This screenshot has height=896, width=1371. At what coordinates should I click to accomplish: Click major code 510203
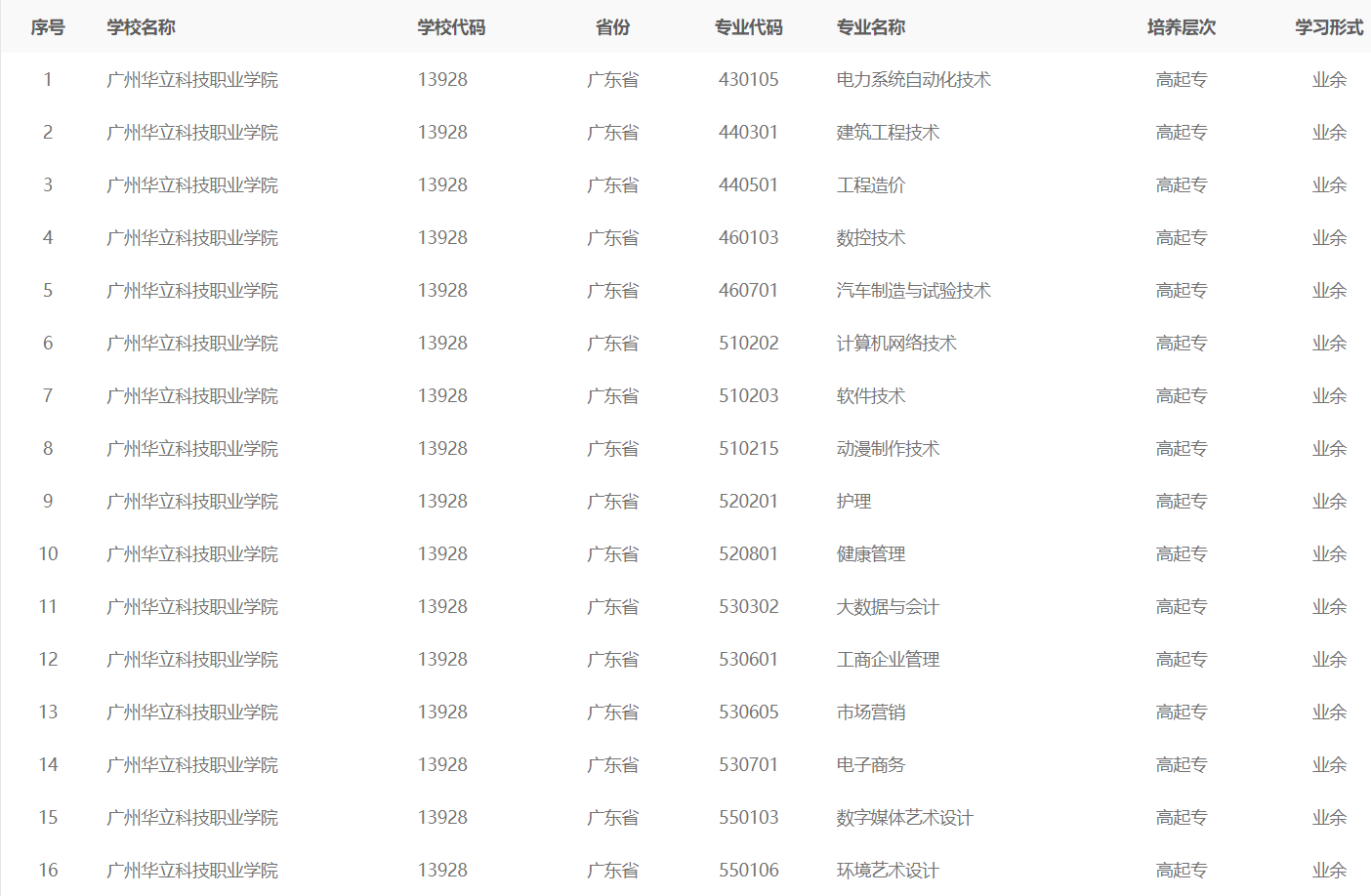coord(749,396)
